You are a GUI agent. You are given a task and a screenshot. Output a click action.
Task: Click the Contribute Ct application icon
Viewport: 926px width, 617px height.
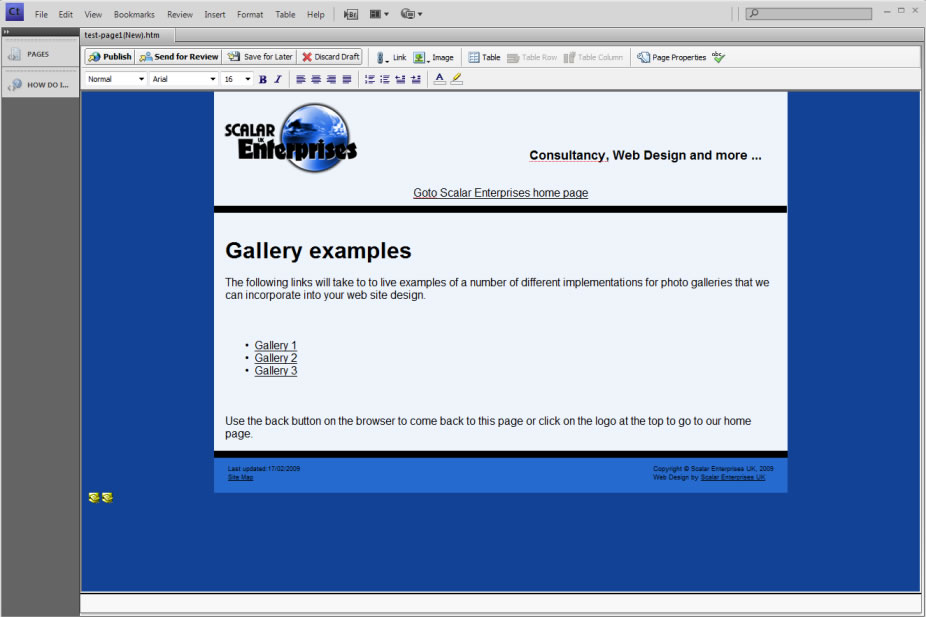click(14, 12)
